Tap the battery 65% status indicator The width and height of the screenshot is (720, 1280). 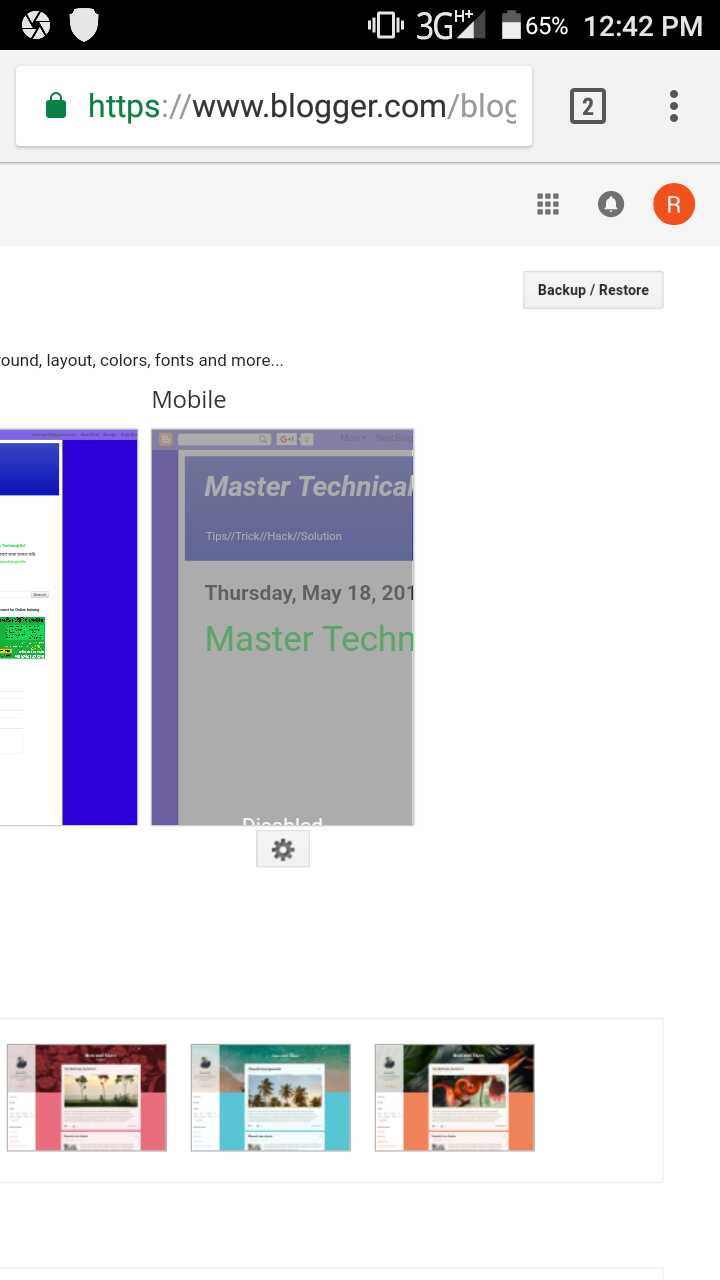click(534, 25)
